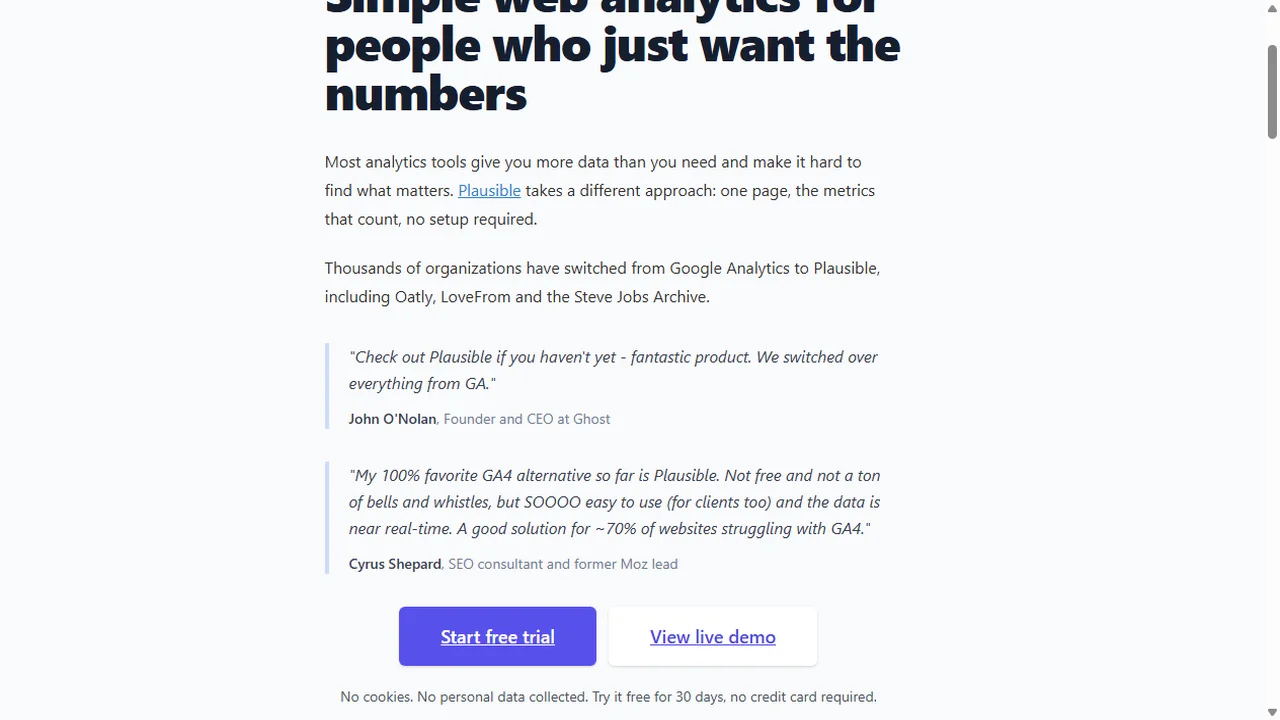Viewport: 1280px width, 720px height.
Task: Click the quote starting "My 100% favorite GA4"
Action: [x=614, y=502]
